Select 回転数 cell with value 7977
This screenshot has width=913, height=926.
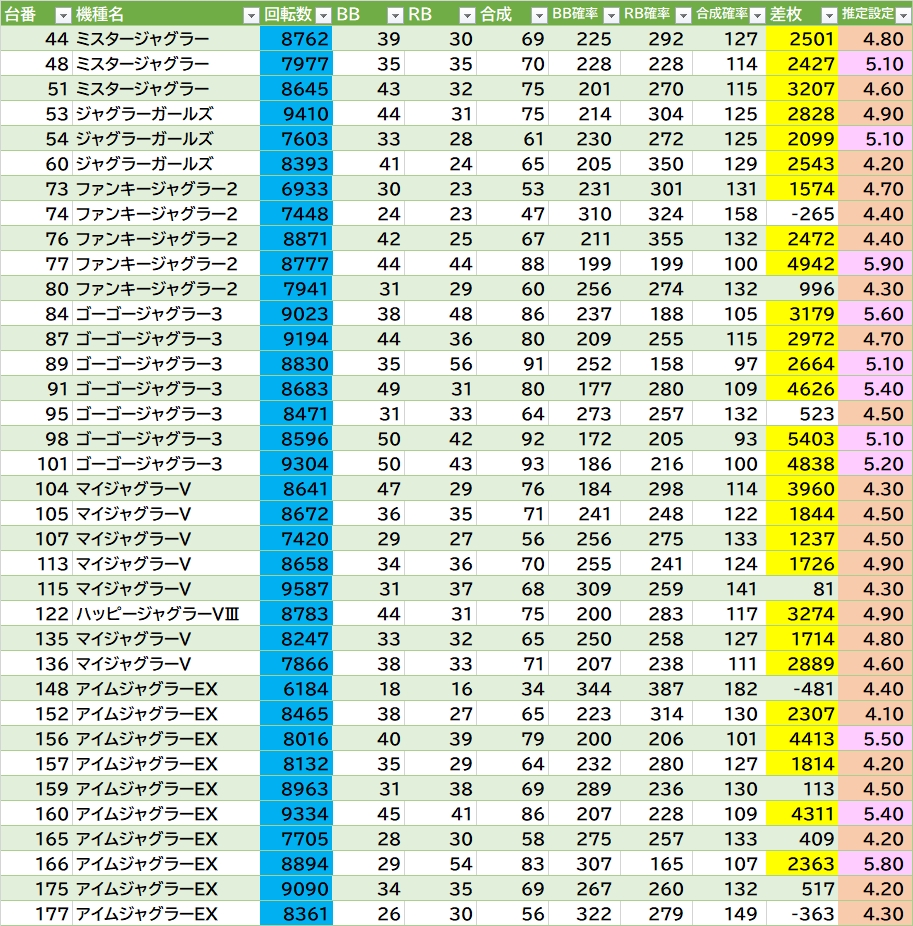click(296, 63)
